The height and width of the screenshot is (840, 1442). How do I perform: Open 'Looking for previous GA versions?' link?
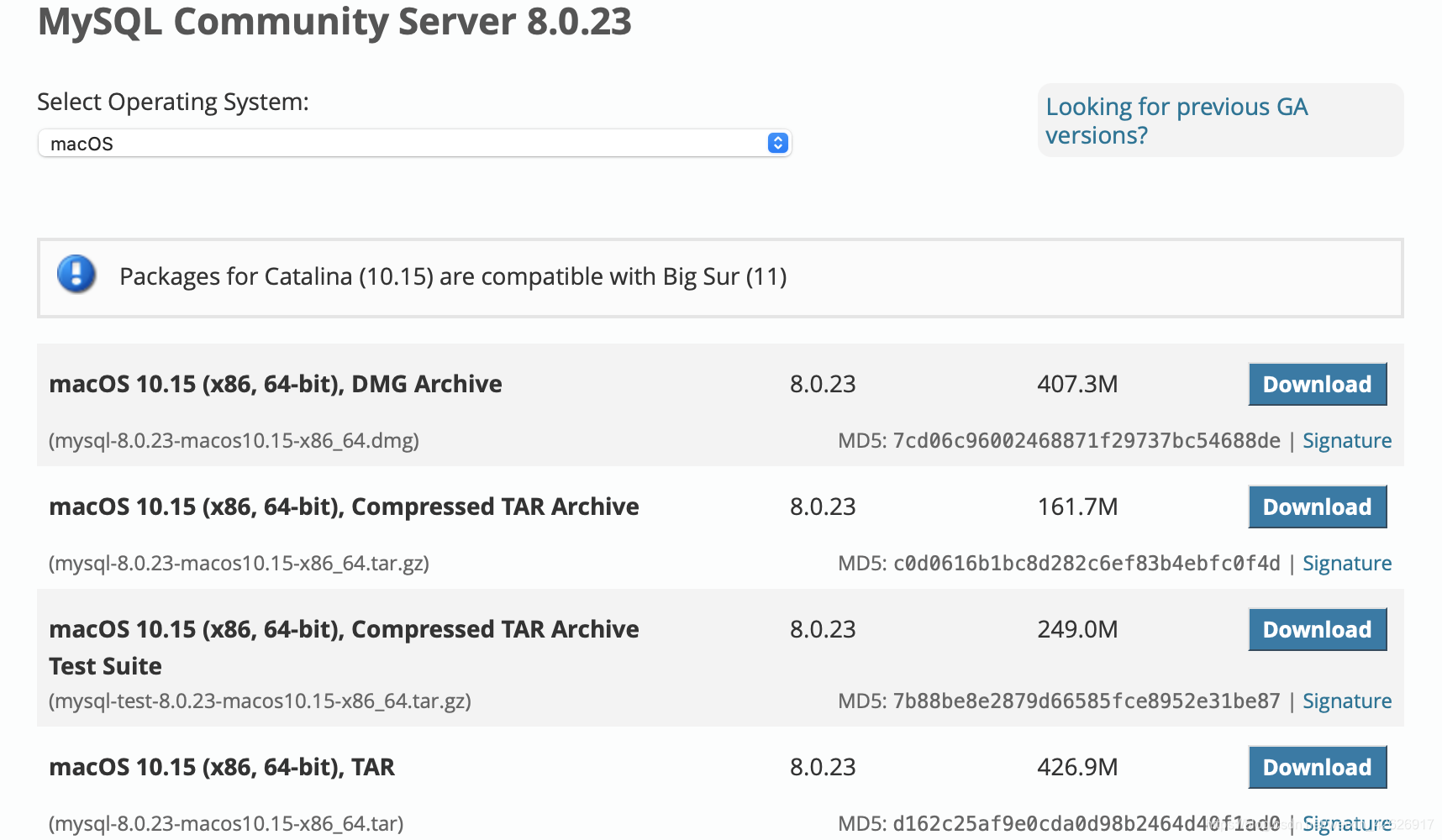click(x=1176, y=121)
